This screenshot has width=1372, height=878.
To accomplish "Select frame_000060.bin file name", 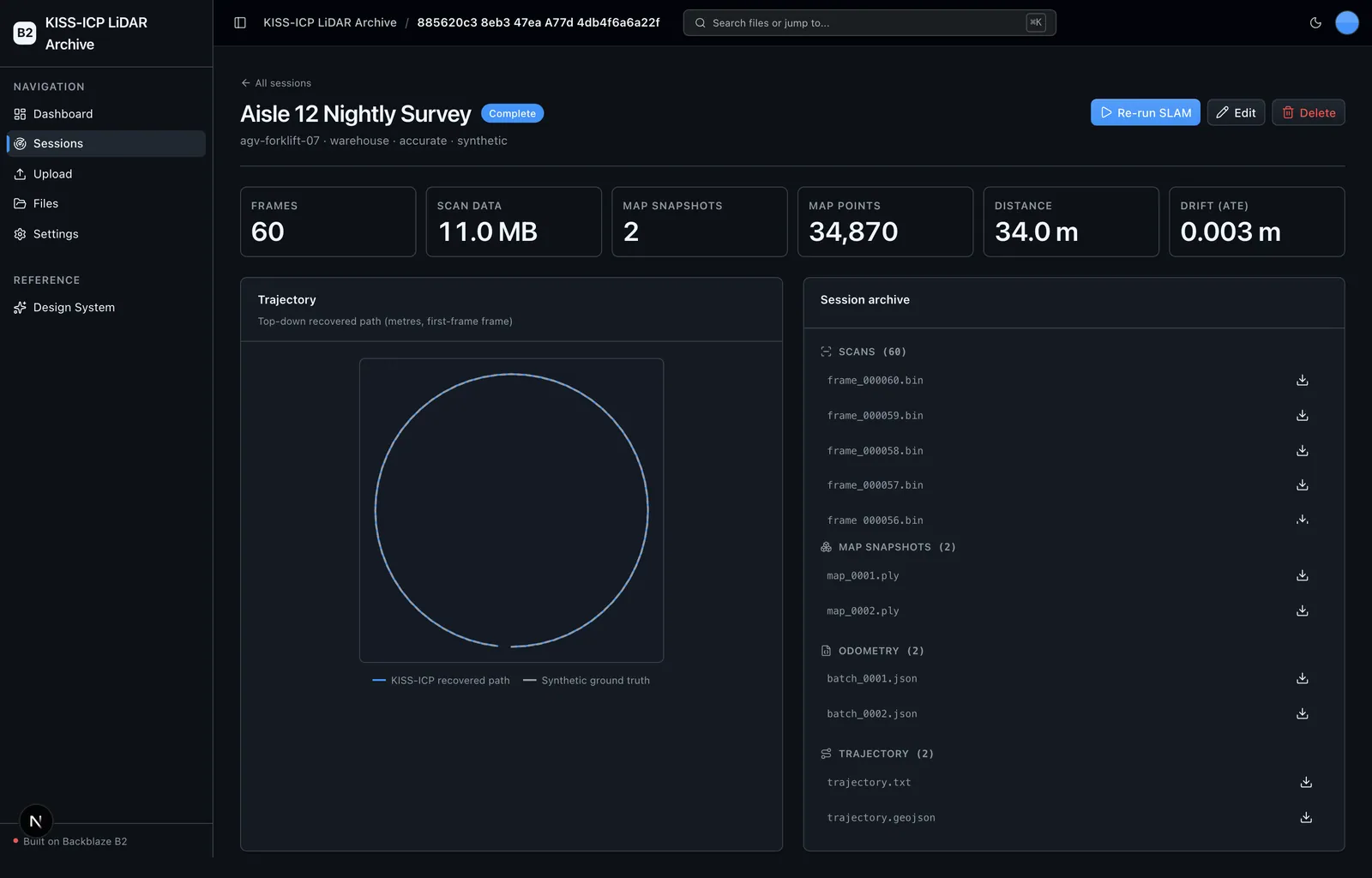I will point(875,380).
